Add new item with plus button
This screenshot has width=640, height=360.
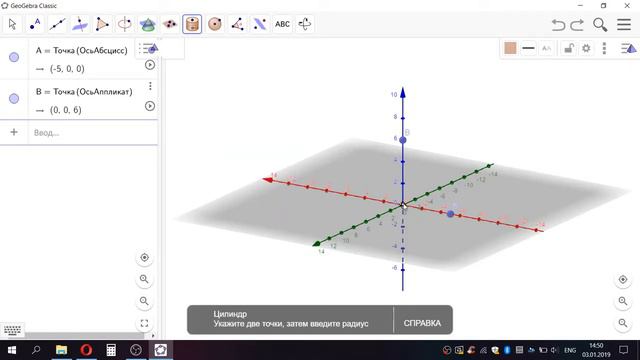[14, 132]
